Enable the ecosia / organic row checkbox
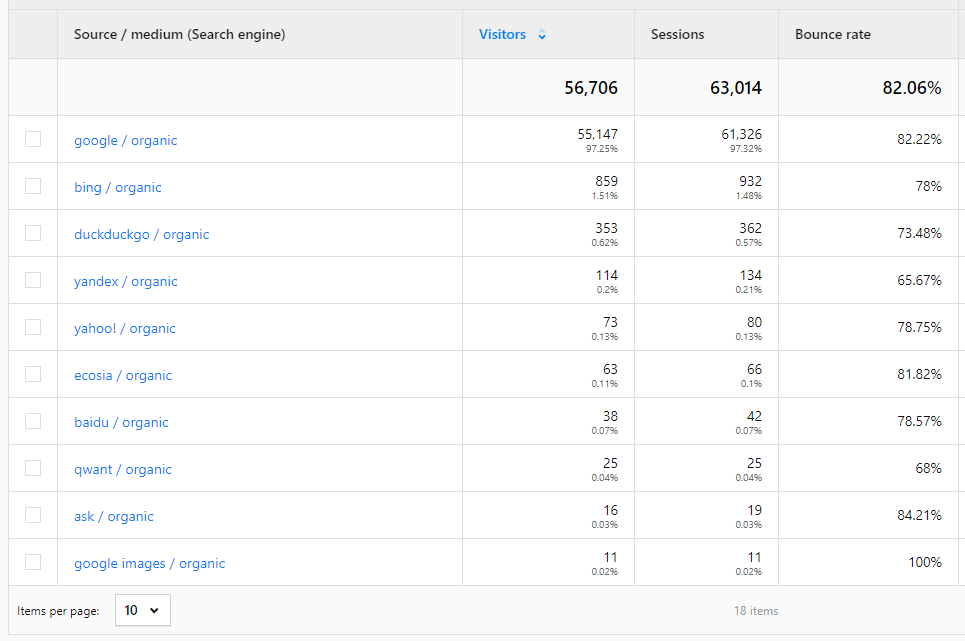 [x=33, y=374]
